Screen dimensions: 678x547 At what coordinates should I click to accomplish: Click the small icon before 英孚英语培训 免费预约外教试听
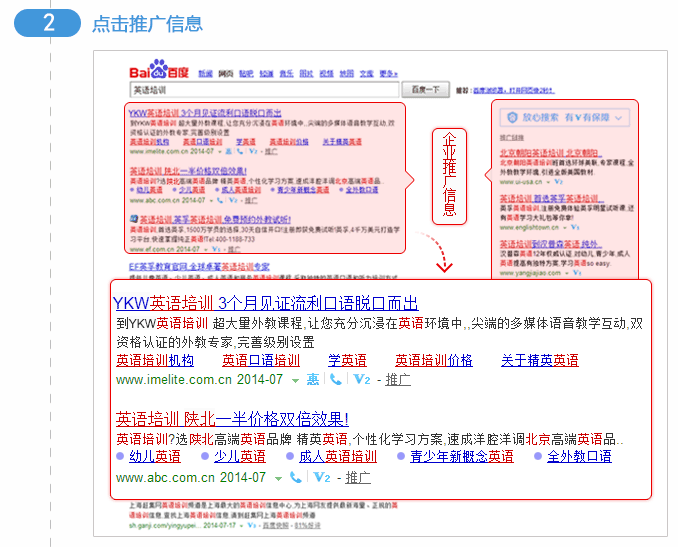pyautogui.click(x=134, y=219)
